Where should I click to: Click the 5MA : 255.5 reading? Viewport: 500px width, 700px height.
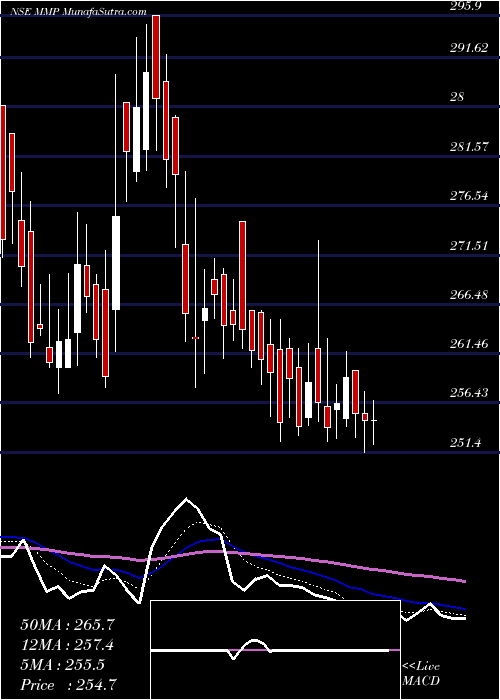point(62,665)
